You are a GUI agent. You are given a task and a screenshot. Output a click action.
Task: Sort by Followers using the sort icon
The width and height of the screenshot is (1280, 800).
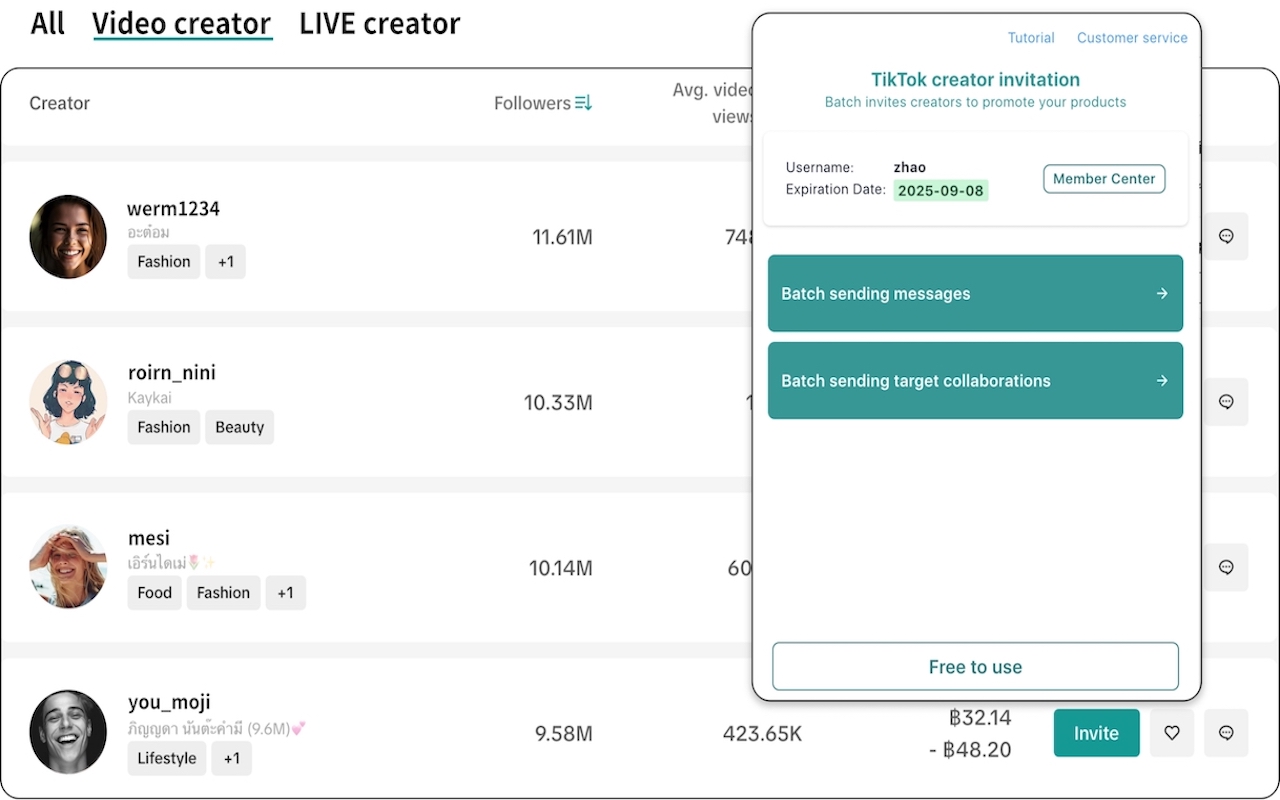pyautogui.click(x=583, y=103)
